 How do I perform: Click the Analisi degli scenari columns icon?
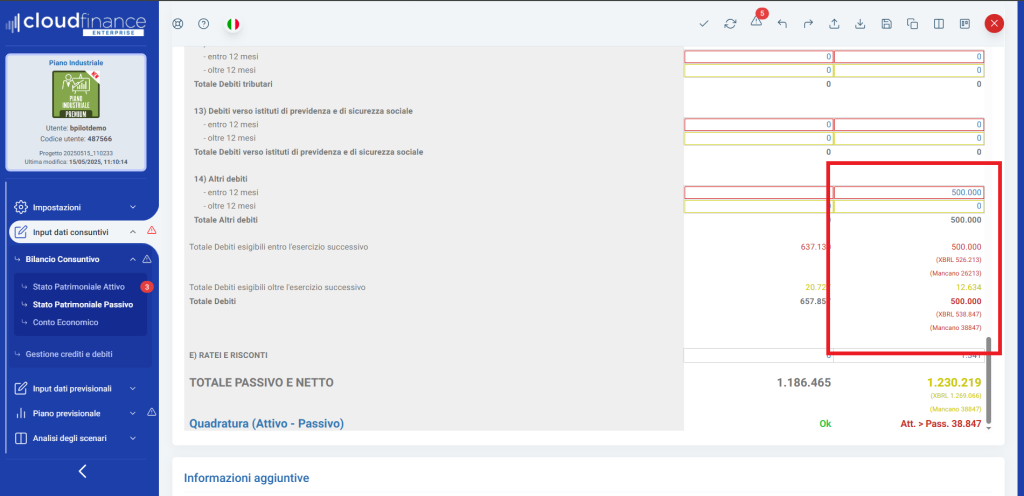click(x=21, y=438)
